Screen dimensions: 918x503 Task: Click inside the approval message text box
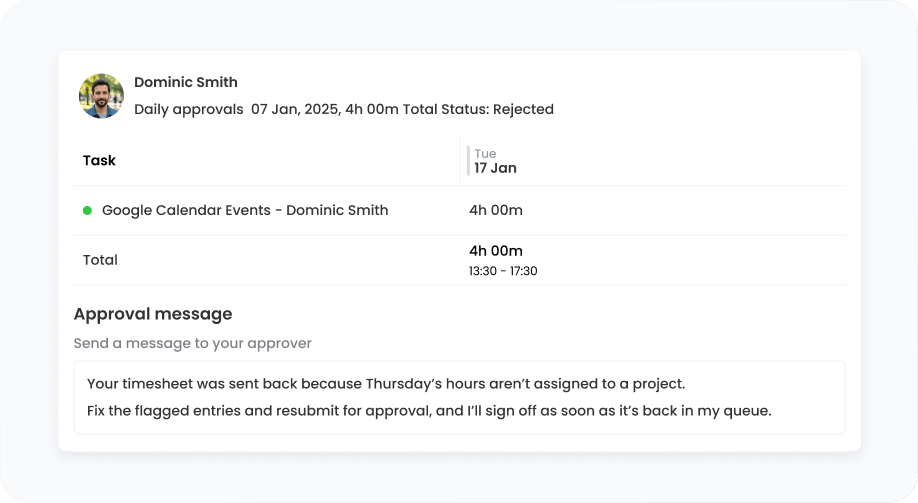pyautogui.click(x=460, y=398)
